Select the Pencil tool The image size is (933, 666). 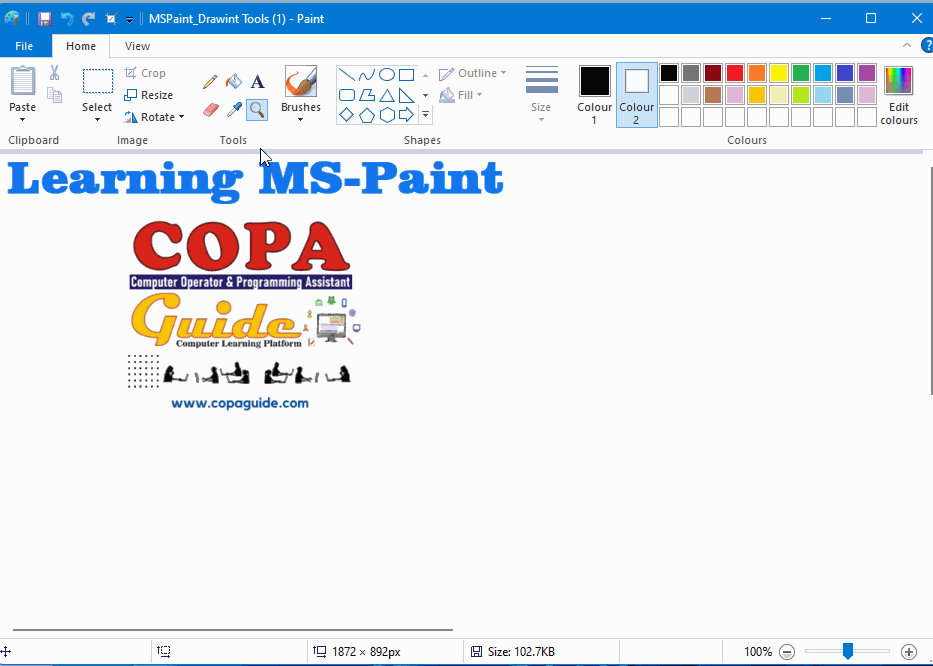210,82
